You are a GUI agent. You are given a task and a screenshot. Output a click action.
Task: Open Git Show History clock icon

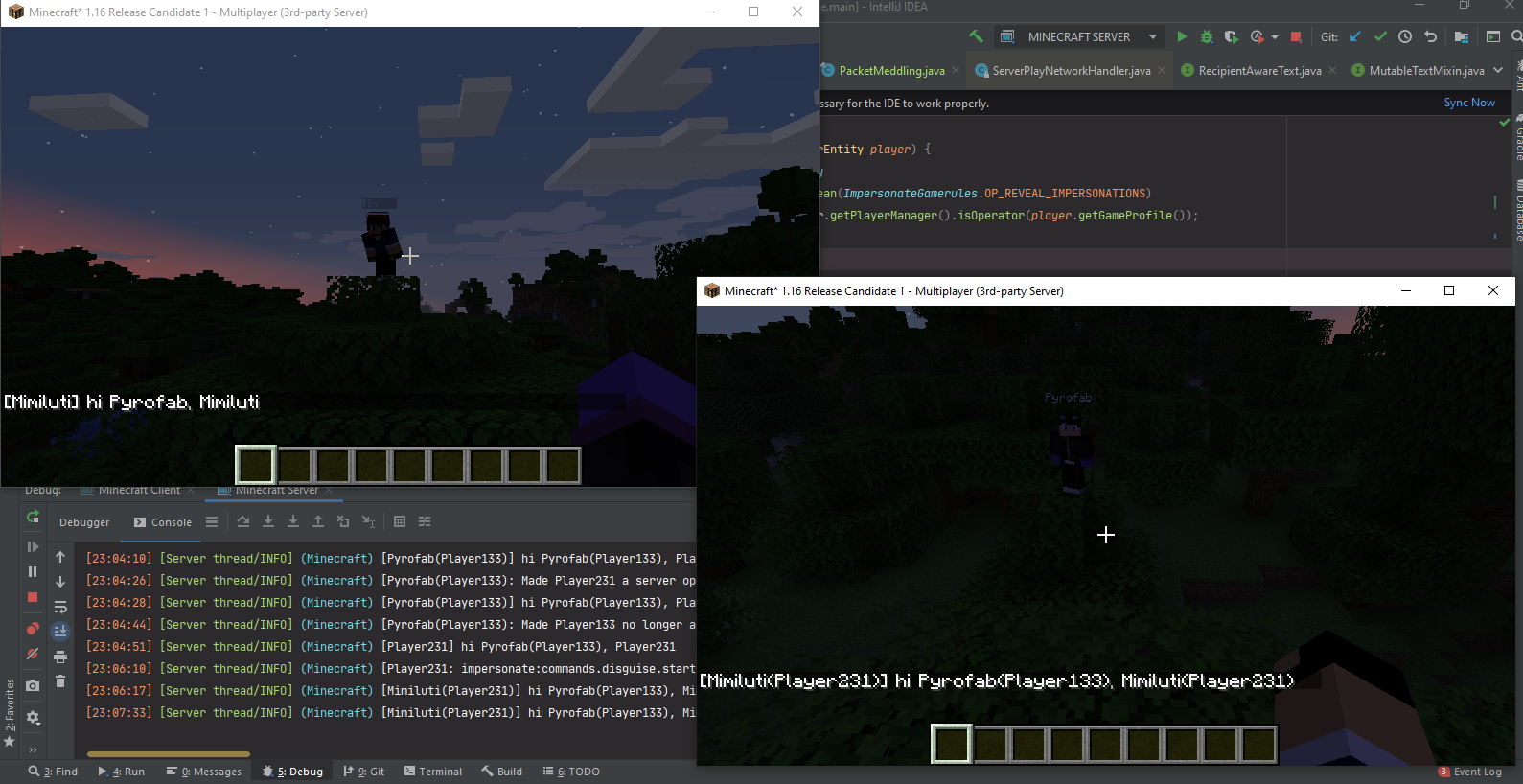[x=1405, y=36]
